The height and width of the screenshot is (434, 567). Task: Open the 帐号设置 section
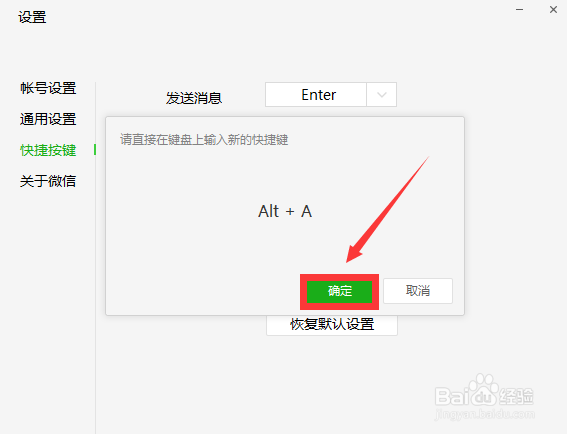pos(48,88)
